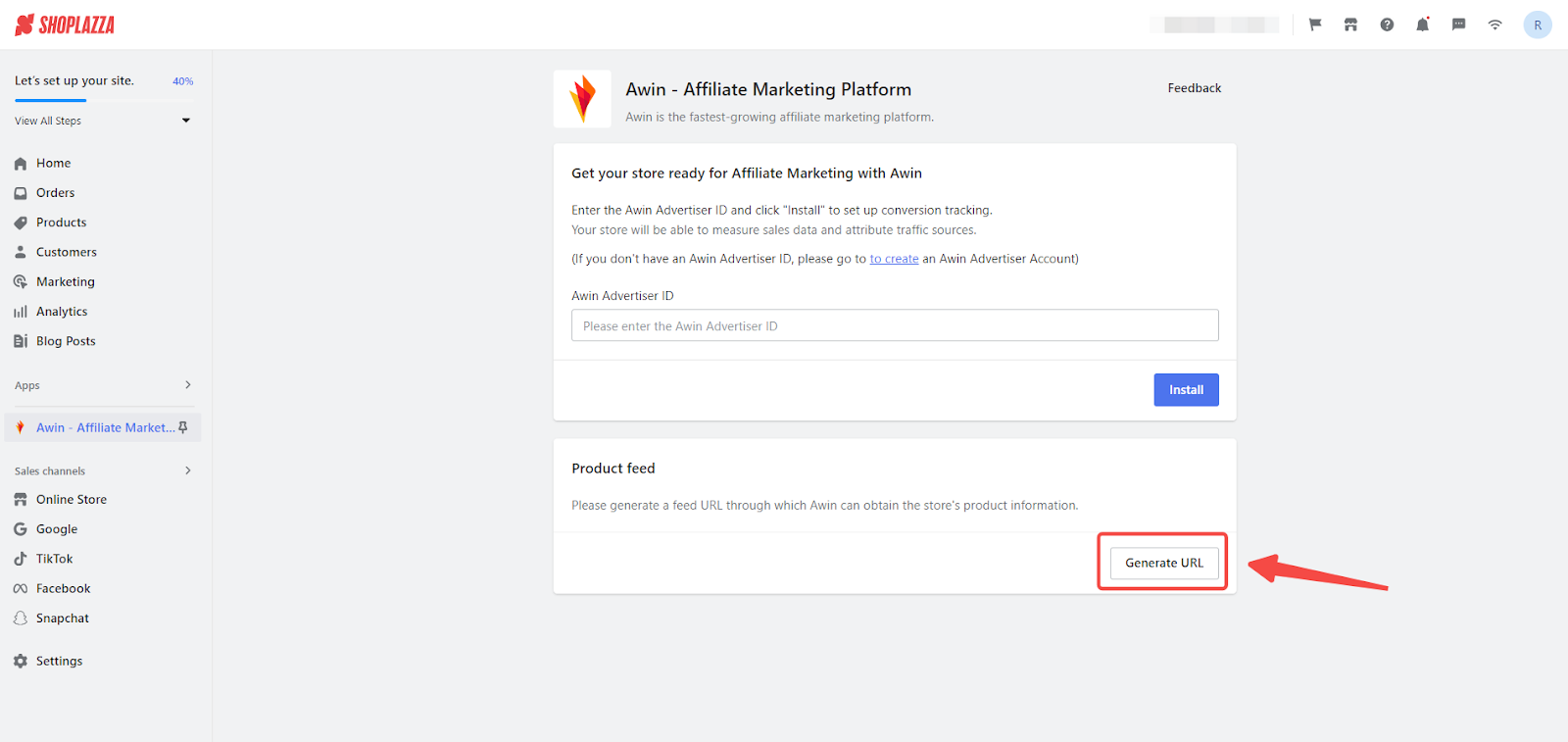Open the user avatar R menu

tap(1538, 25)
